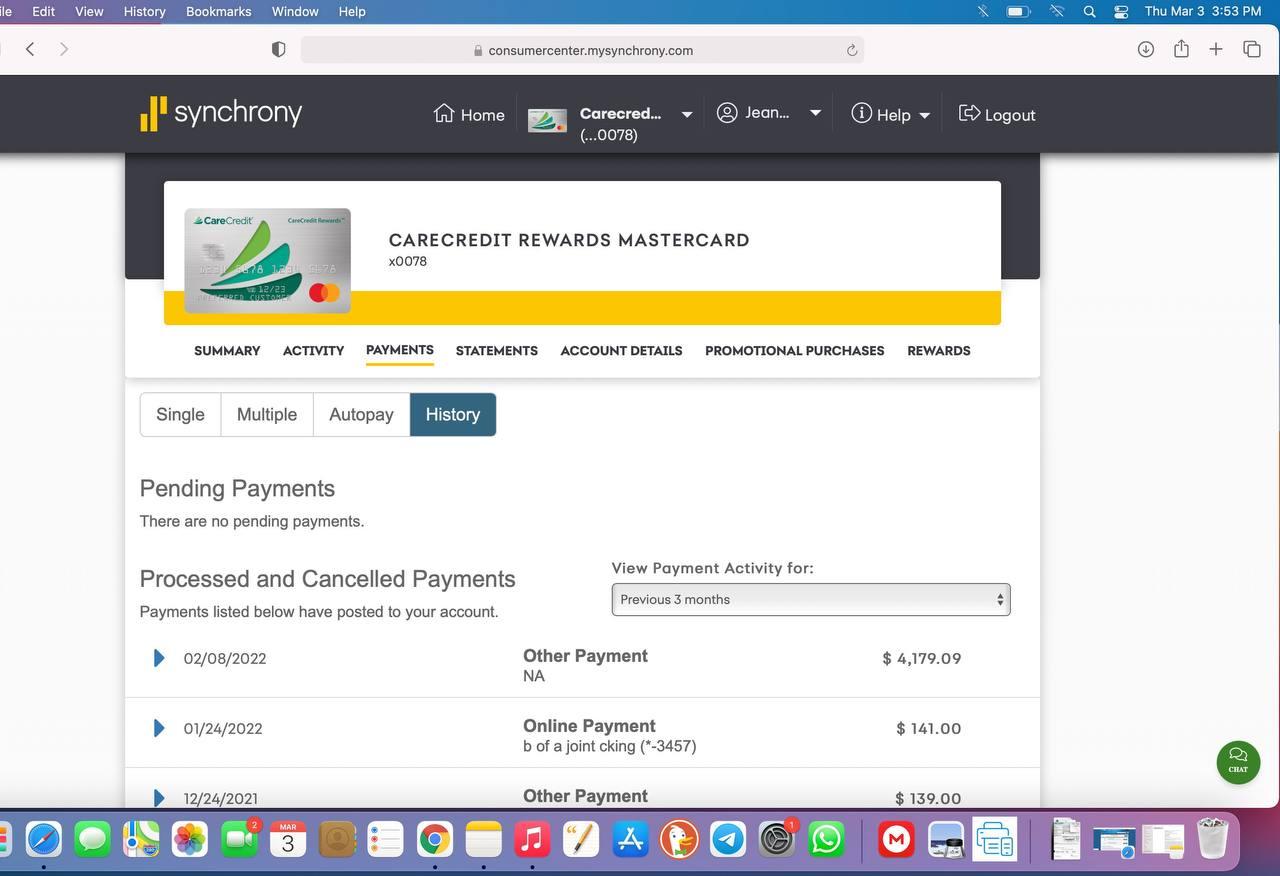Image resolution: width=1280 pixels, height=876 pixels.
Task: Show Safari tab overview icon
Action: click(x=1251, y=49)
